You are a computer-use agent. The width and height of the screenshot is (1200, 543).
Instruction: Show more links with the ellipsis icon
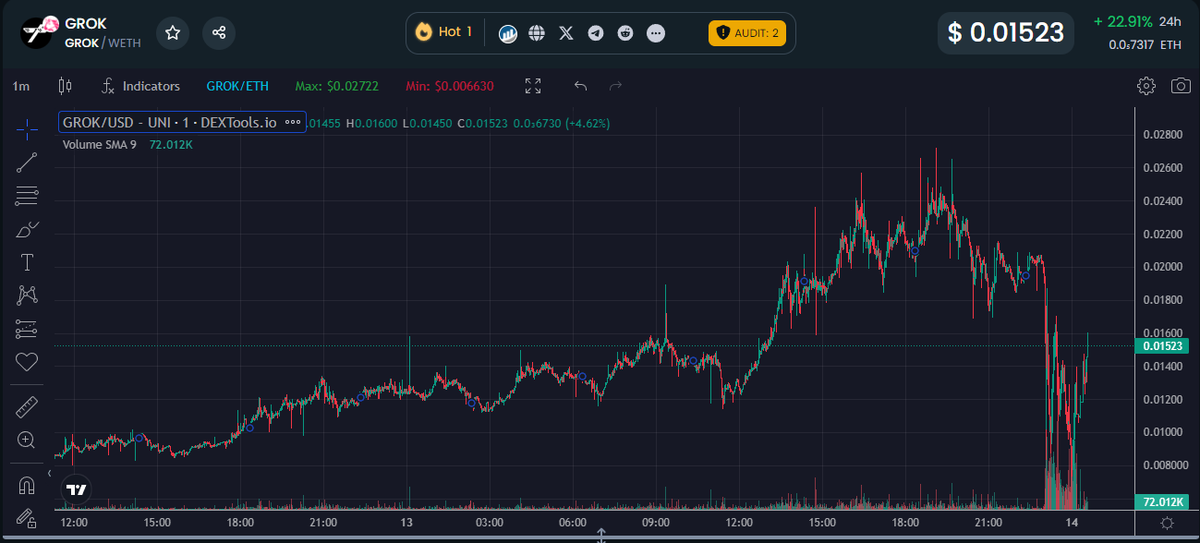(x=656, y=33)
